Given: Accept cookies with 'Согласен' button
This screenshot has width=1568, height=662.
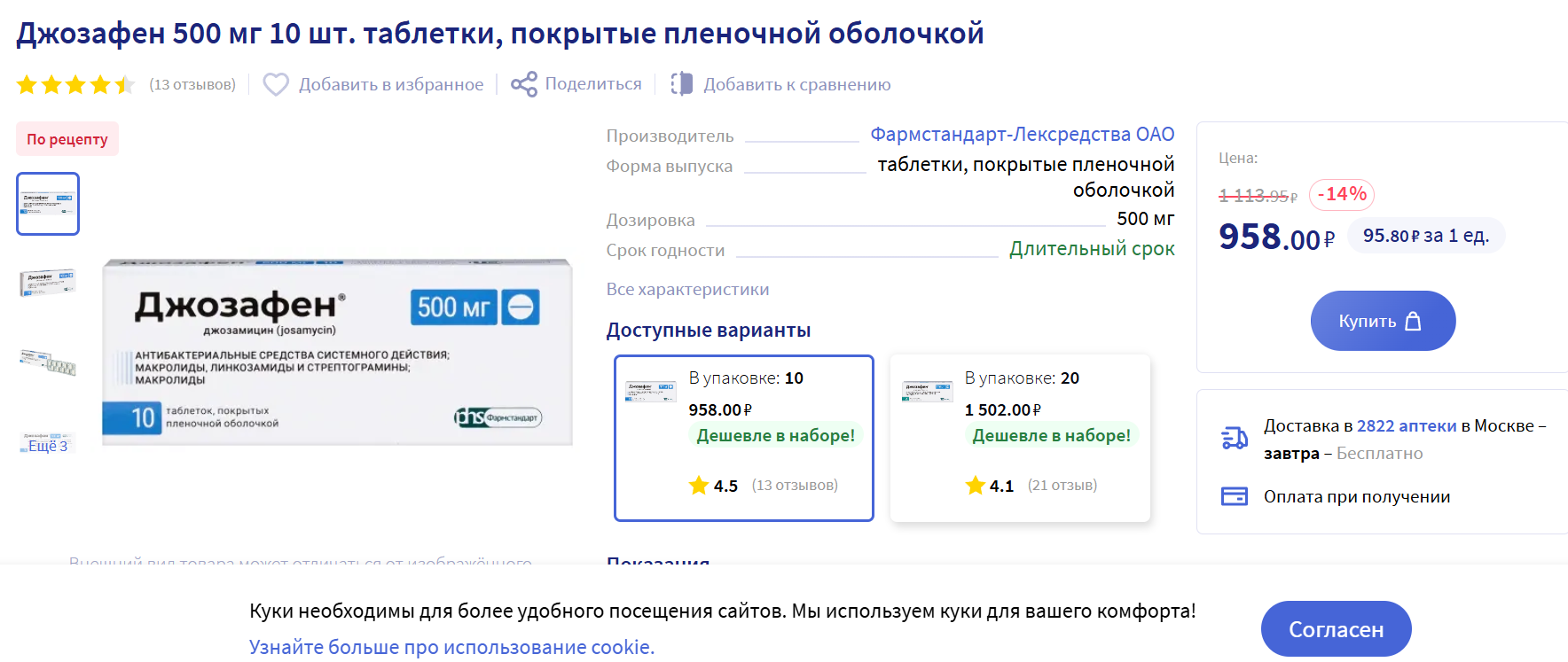Looking at the screenshot, I should click(x=1337, y=629).
